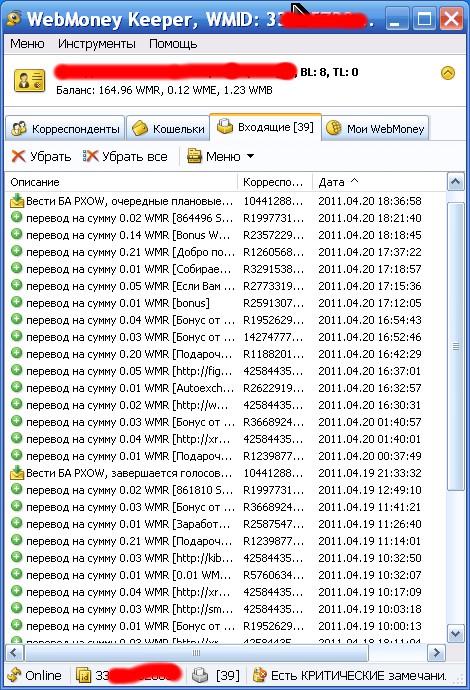Open the КРИТИЧЕСКИЕ замечания status notice
The height and width of the screenshot is (690, 470).
(x=352, y=675)
